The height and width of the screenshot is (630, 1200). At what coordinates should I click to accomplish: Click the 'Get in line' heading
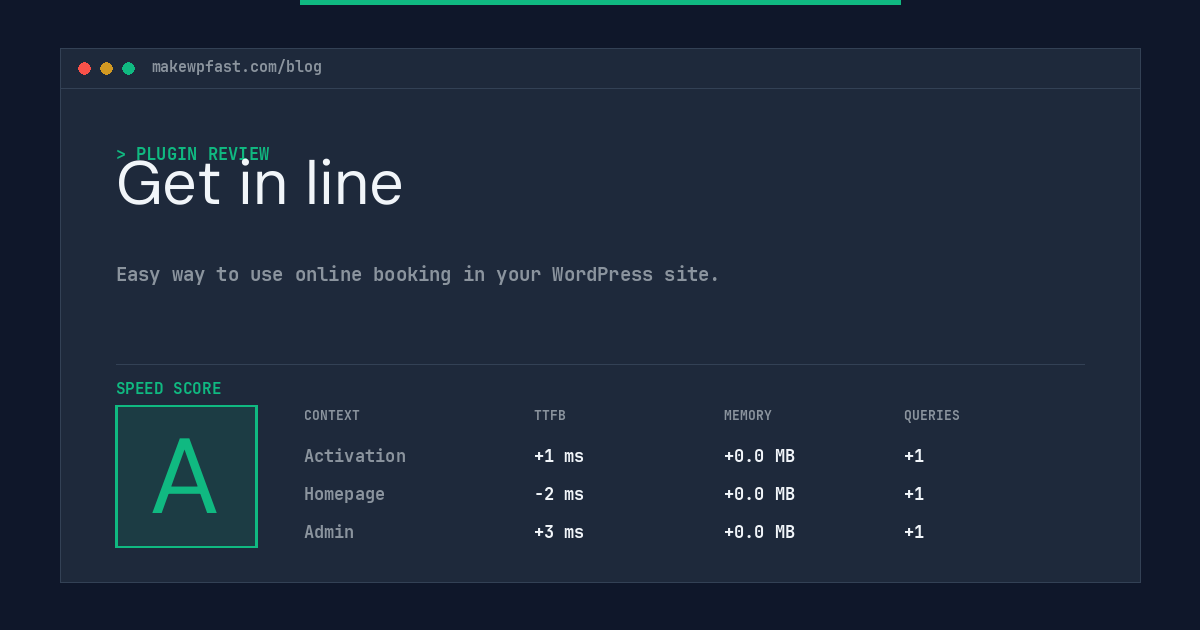click(259, 184)
